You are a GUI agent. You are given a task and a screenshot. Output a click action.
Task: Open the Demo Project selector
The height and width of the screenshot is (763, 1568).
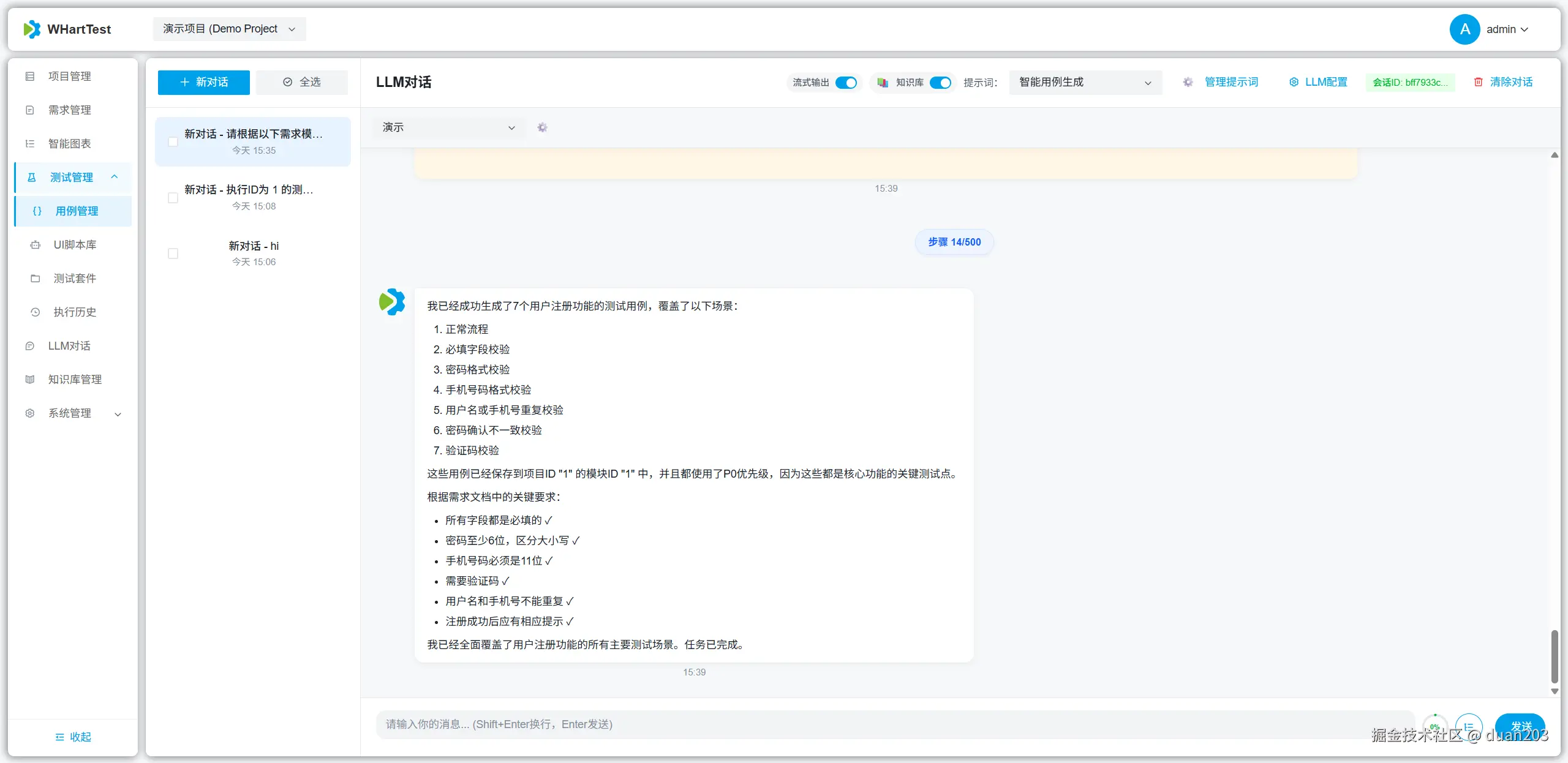(x=229, y=28)
